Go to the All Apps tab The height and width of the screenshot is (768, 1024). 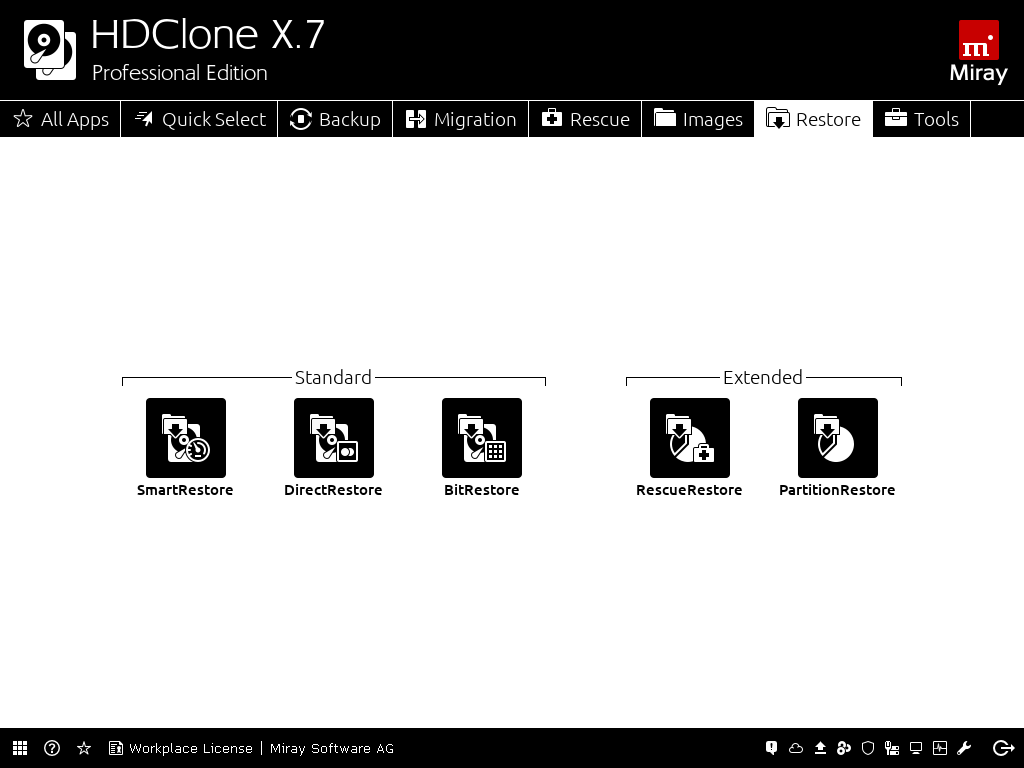[x=61, y=119]
